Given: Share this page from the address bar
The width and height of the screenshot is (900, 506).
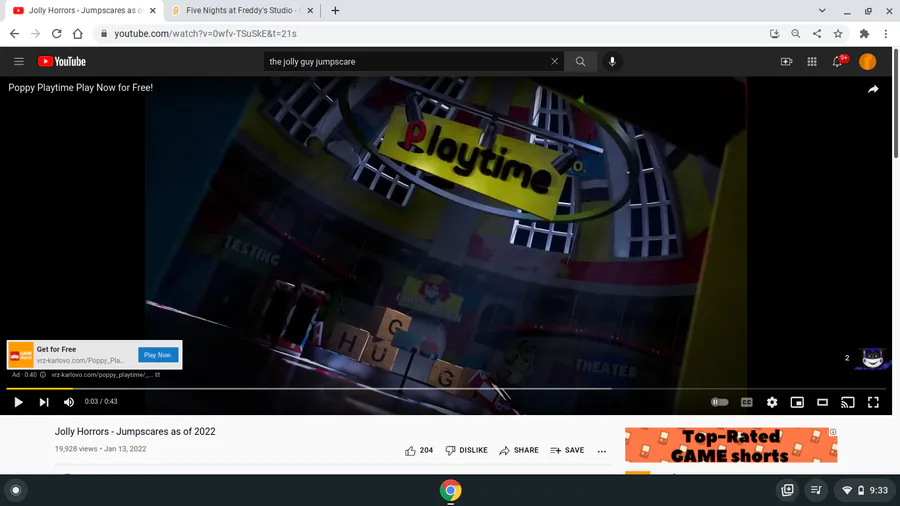Looking at the screenshot, I should click(817, 34).
